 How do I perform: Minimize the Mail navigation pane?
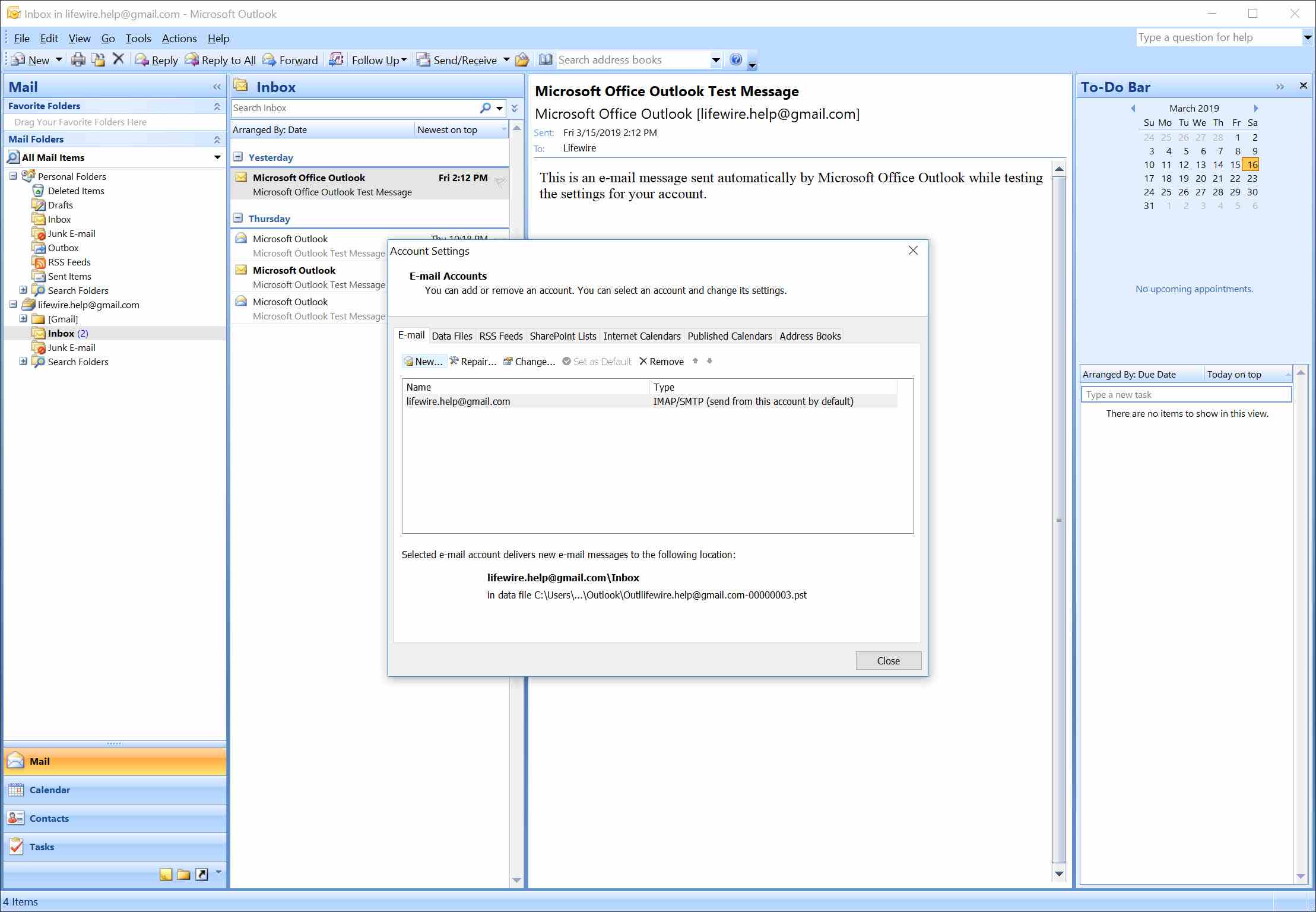[217, 87]
